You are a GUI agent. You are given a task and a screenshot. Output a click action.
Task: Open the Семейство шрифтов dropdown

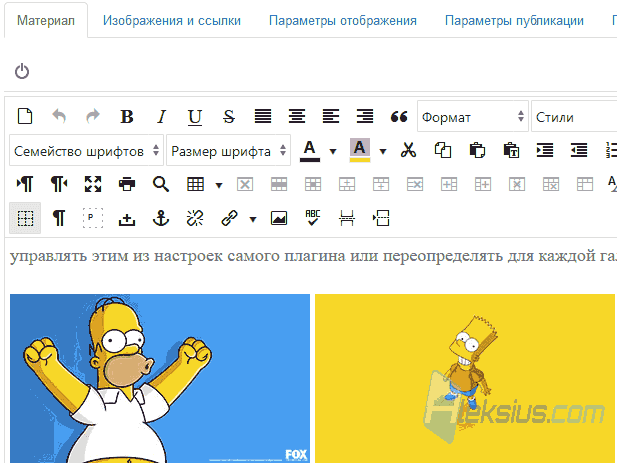click(86, 150)
